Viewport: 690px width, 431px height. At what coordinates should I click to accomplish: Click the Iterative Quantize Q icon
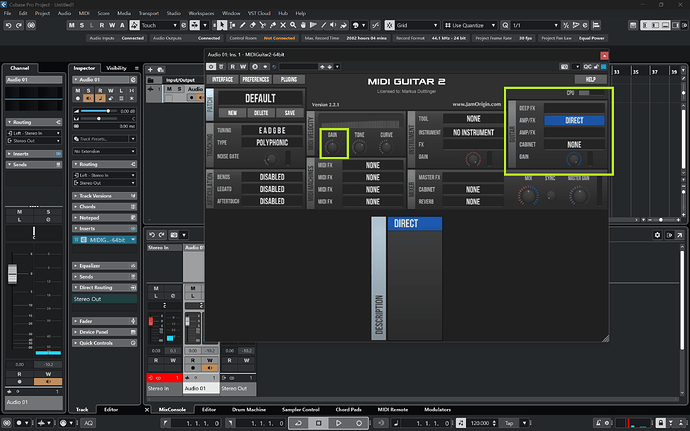point(505,26)
